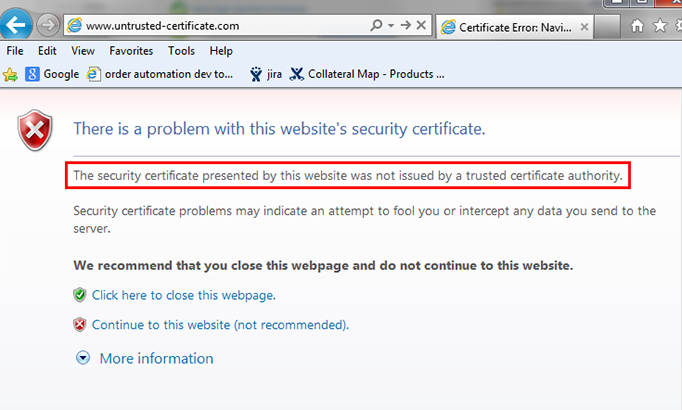The width and height of the screenshot is (682, 410).
Task: Open Collateral Map - Products bookmark
Action: click(x=367, y=74)
